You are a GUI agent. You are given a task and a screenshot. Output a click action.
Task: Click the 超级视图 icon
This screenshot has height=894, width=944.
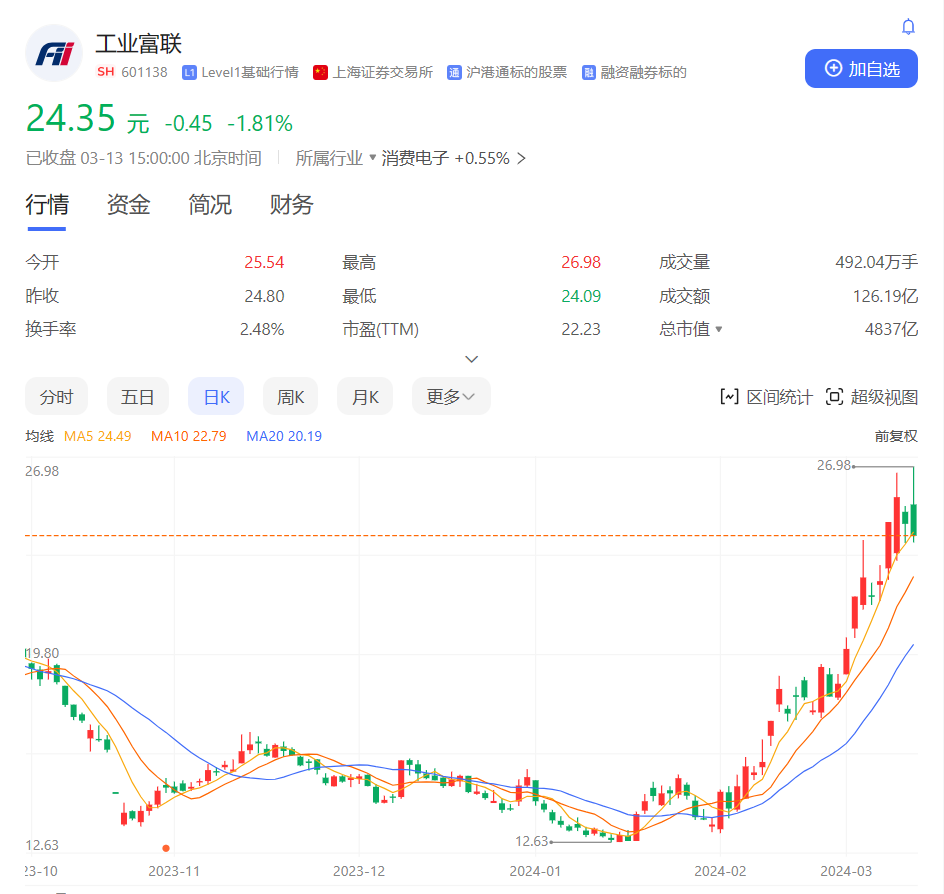click(x=834, y=397)
